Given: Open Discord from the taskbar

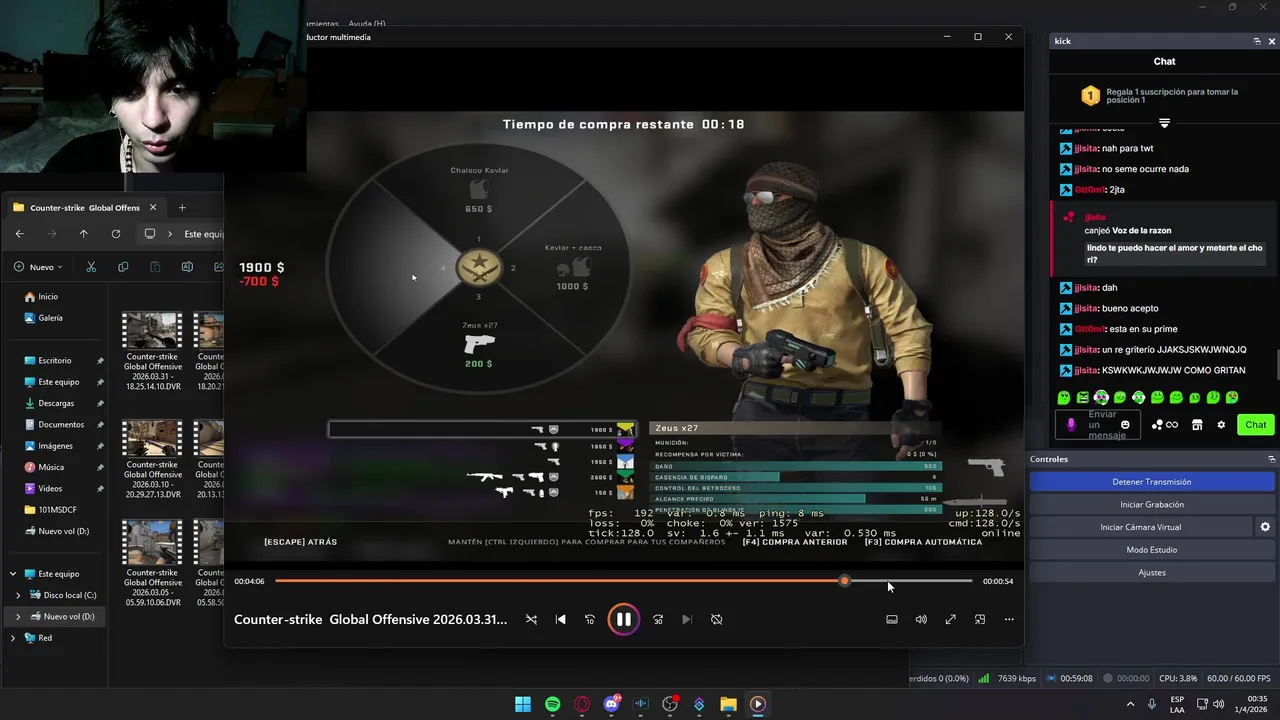Looking at the screenshot, I should [x=611, y=704].
